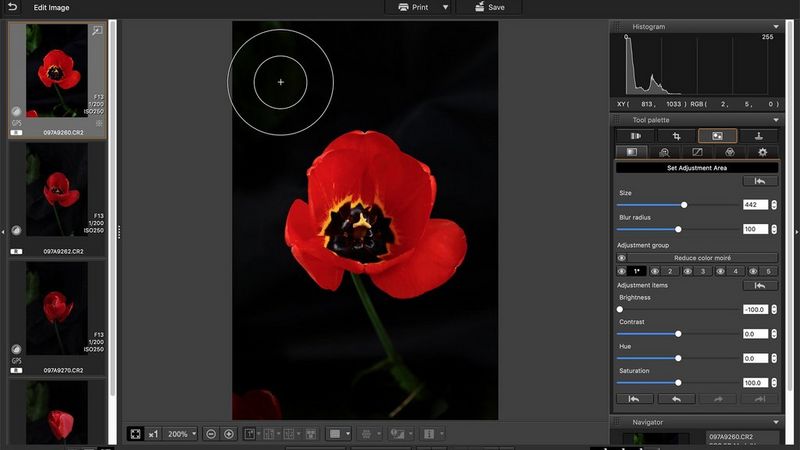800x450 pixels.
Task: Collapse the Histogram panel
Action: 776,27
